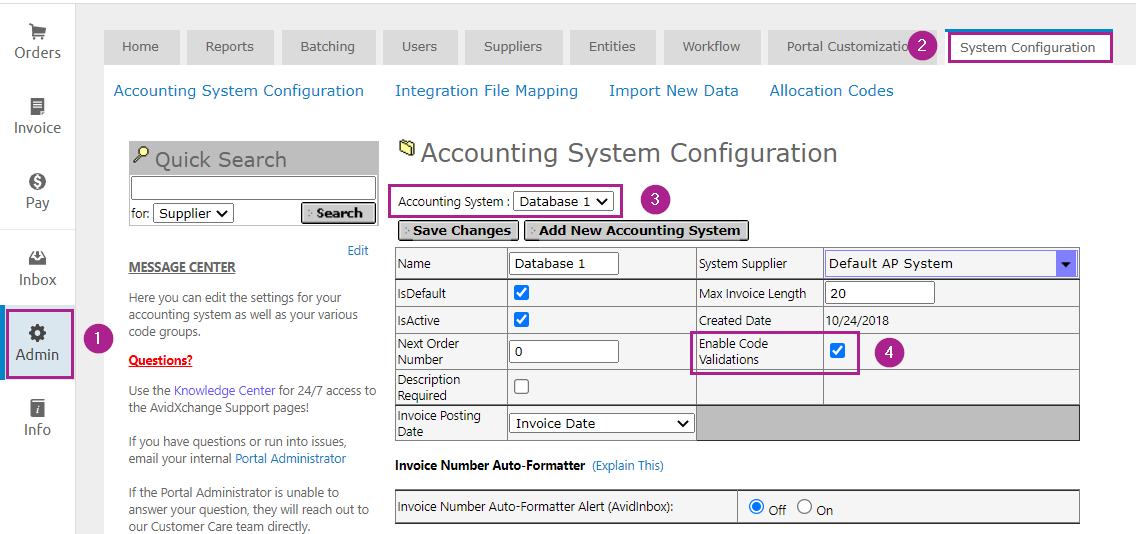The height and width of the screenshot is (534, 1136).
Task: Click the Max Invoice Length field
Action: pyautogui.click(x=880, y=293)
